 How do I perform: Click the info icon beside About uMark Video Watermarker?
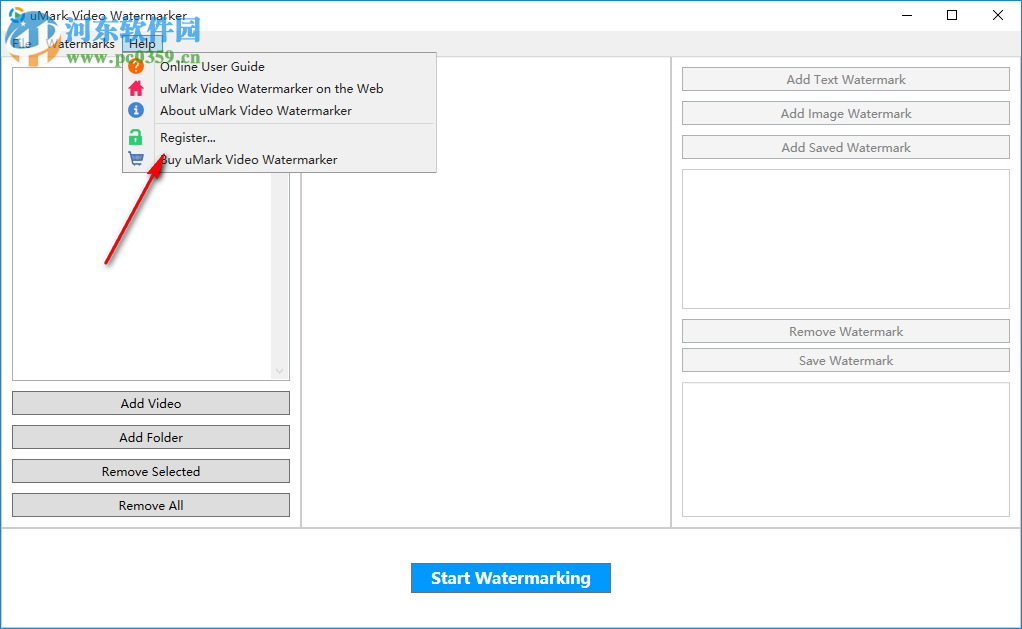click(137, 110)
